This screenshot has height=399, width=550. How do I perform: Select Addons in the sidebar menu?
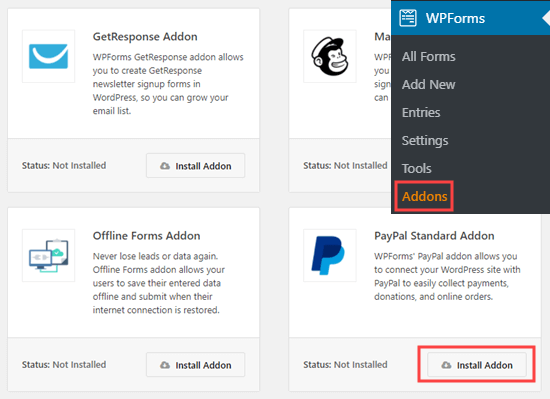(x=424, y=196)
